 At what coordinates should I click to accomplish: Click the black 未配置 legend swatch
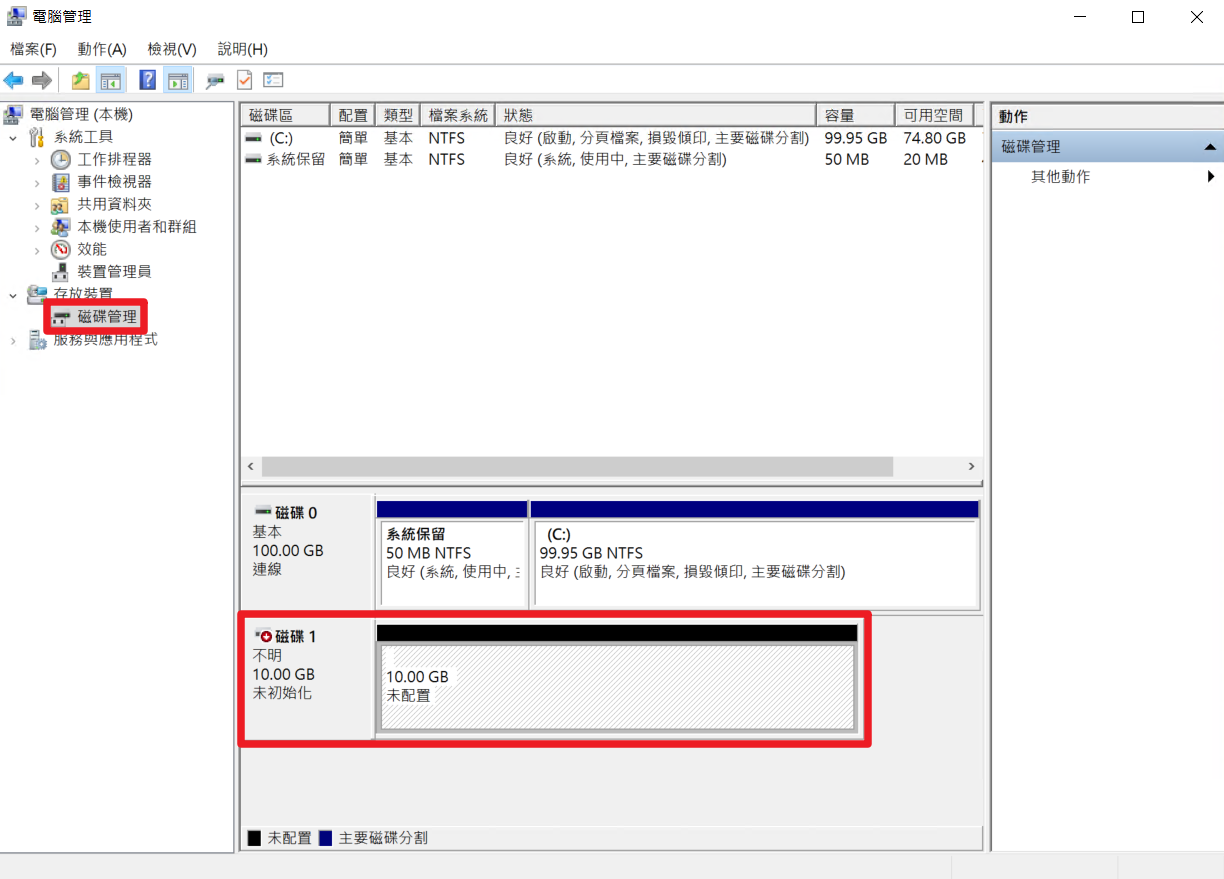click(254, 838)
